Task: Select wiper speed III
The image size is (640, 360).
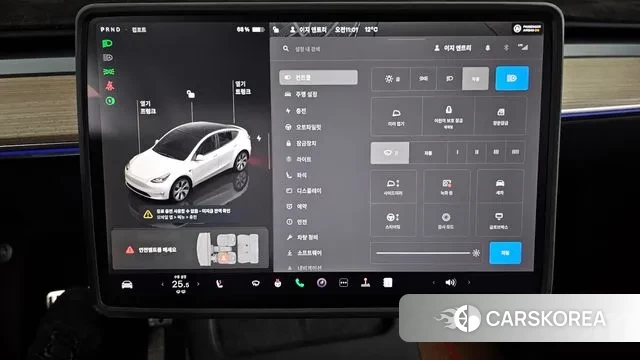Action: point(496,152)
